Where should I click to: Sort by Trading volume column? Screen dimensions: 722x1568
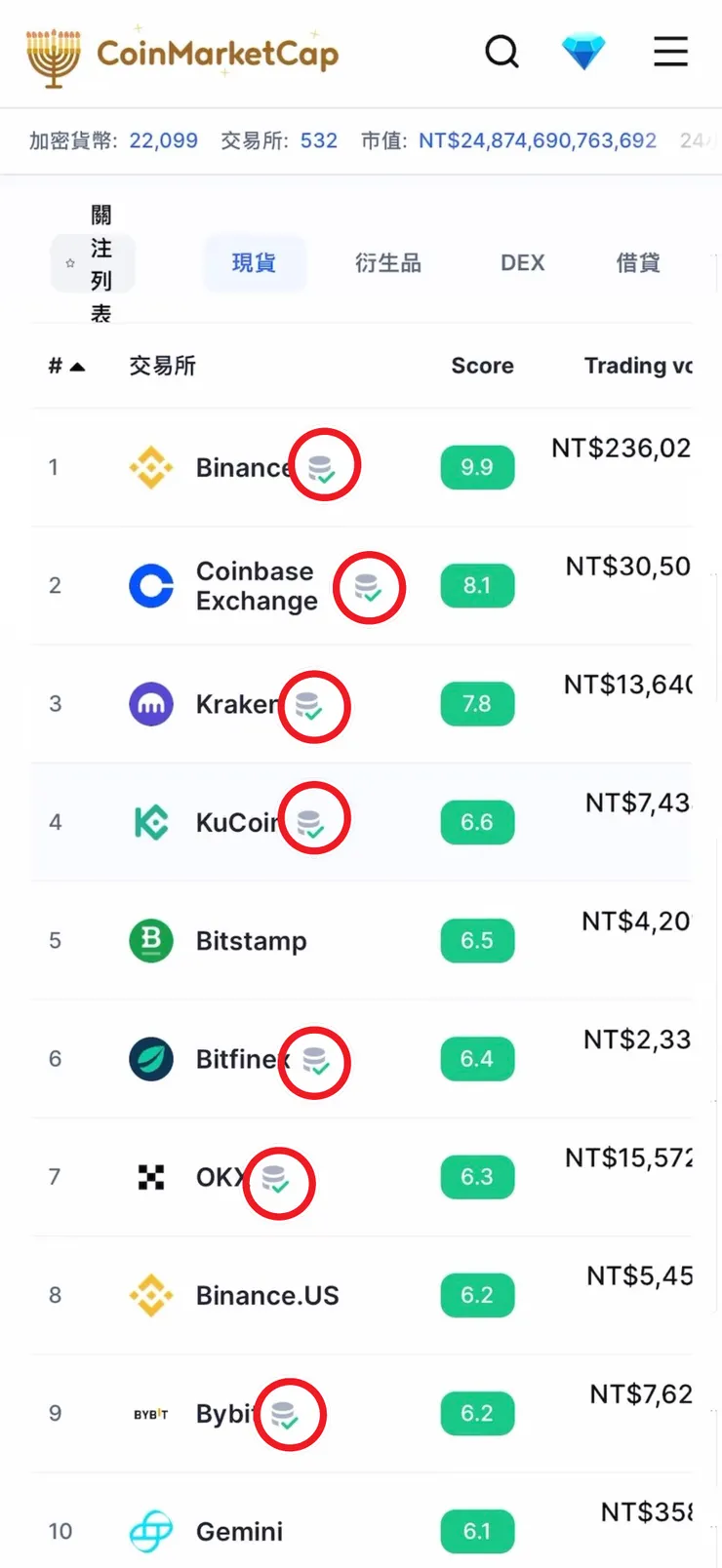point(638,366)
